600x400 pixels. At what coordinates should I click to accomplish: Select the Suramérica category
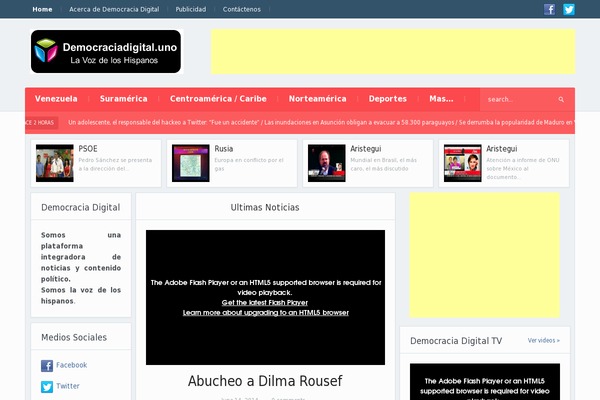124,99
